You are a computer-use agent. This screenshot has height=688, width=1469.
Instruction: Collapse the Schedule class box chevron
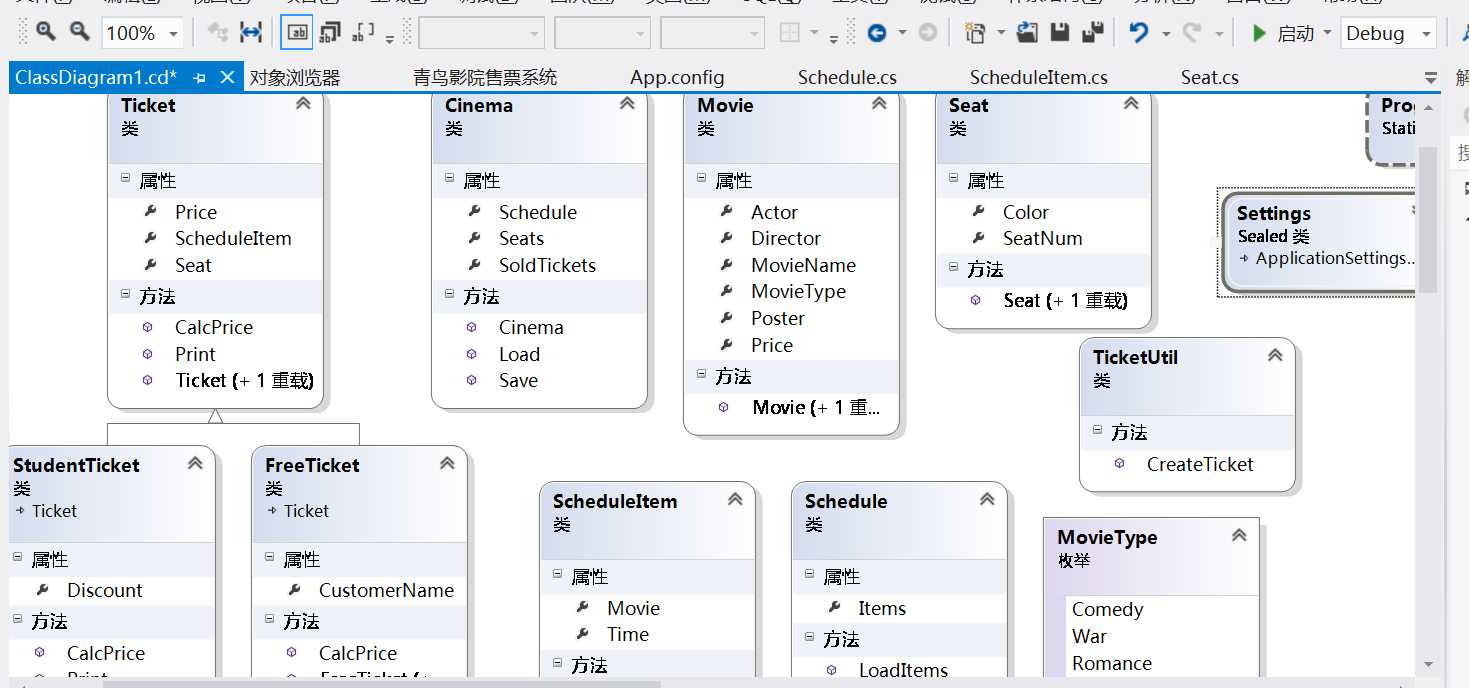[x=987, y=500]
